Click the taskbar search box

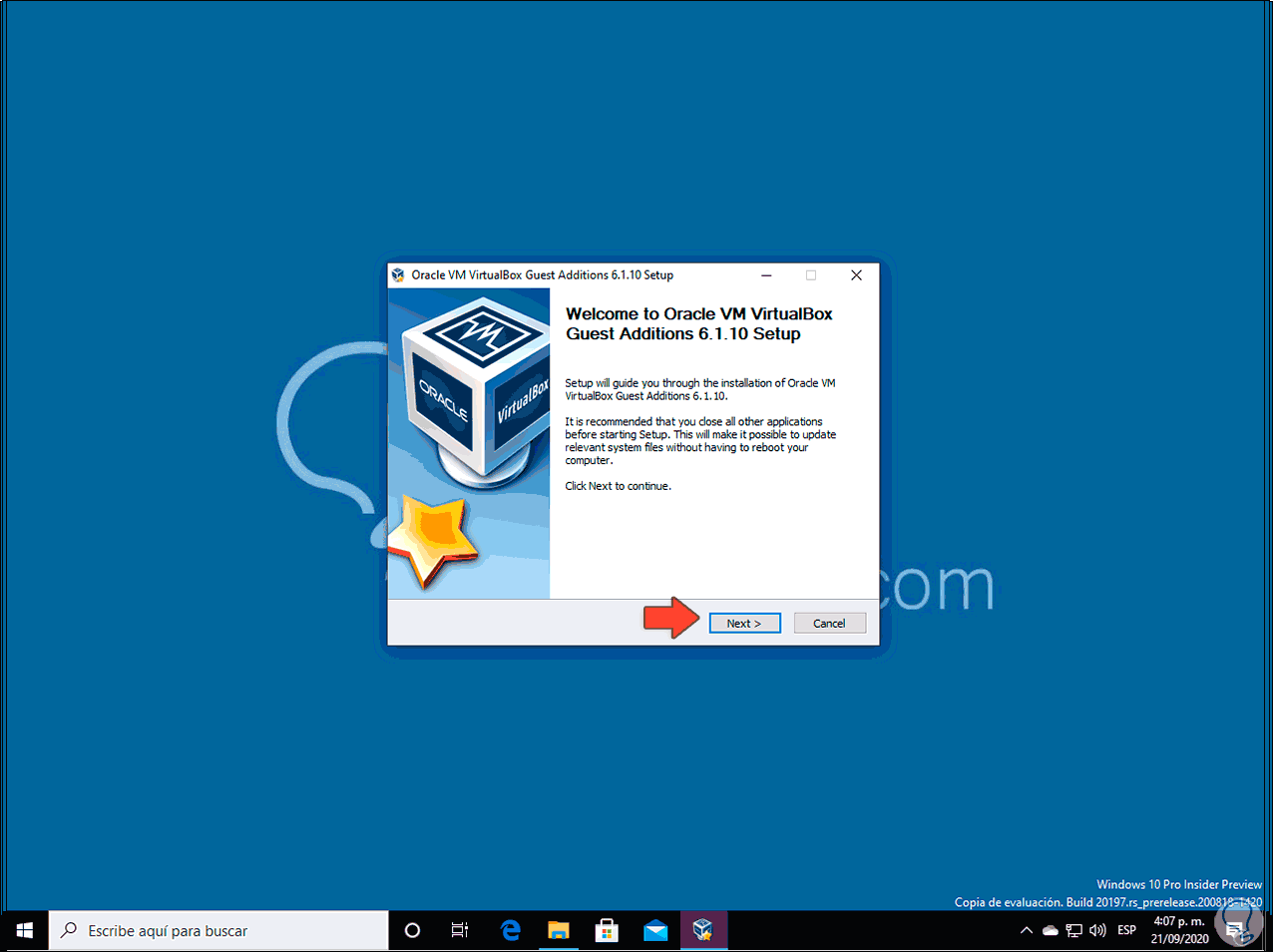[x=218, y=930]
